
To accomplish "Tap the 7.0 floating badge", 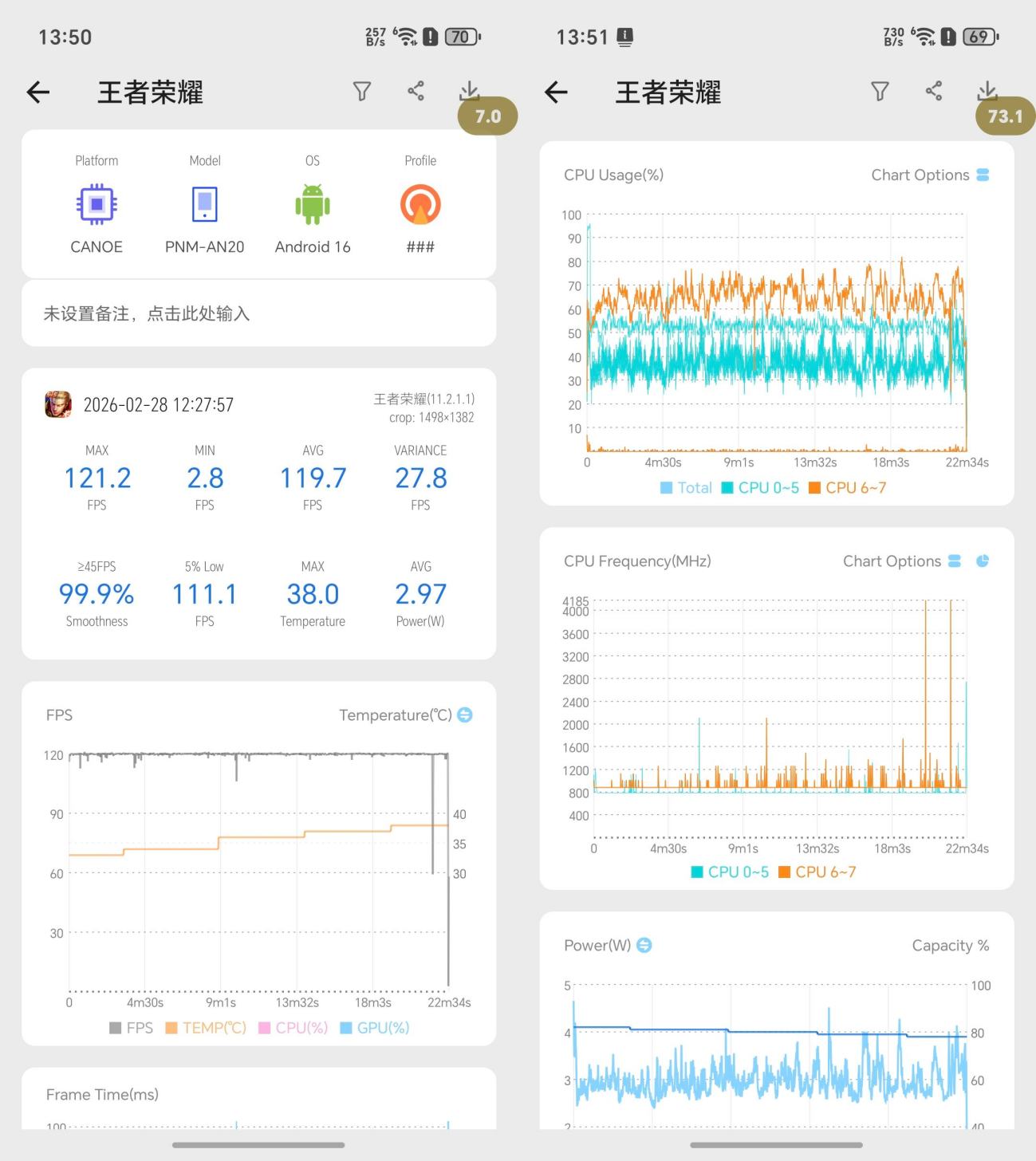I will point(487,116).
